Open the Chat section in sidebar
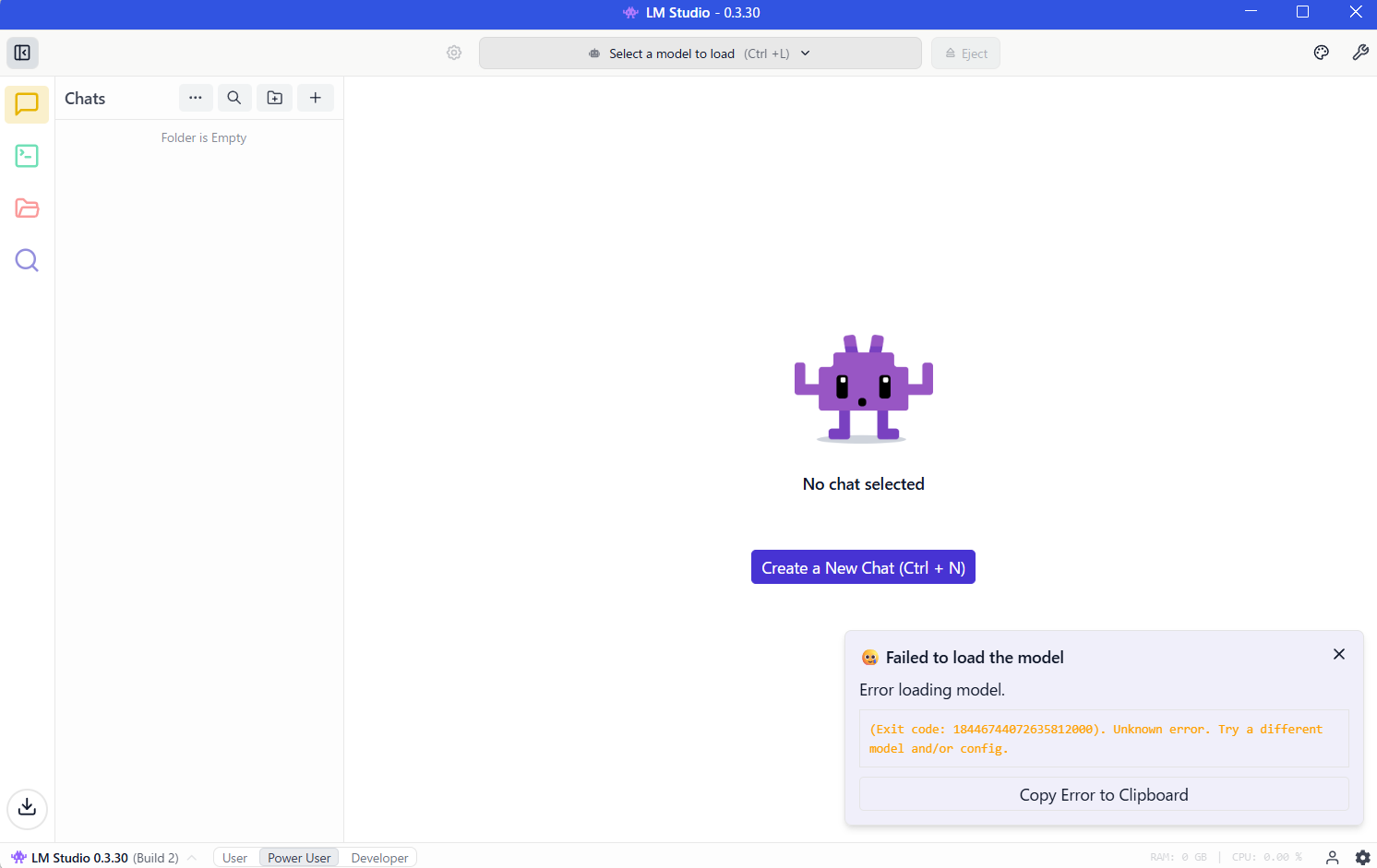Screen dimensions: 1377x868 click(x=27, y=104)
